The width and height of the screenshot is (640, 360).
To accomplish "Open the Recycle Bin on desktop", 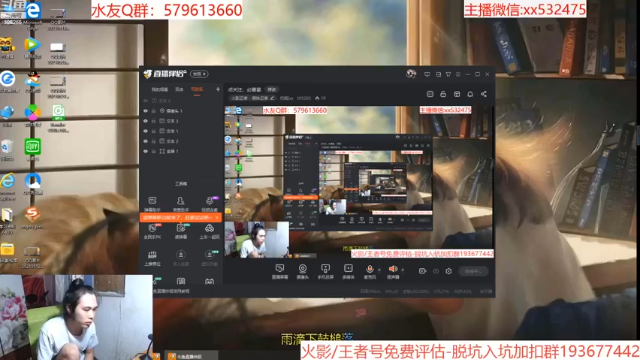I will [x=7, y=149].
